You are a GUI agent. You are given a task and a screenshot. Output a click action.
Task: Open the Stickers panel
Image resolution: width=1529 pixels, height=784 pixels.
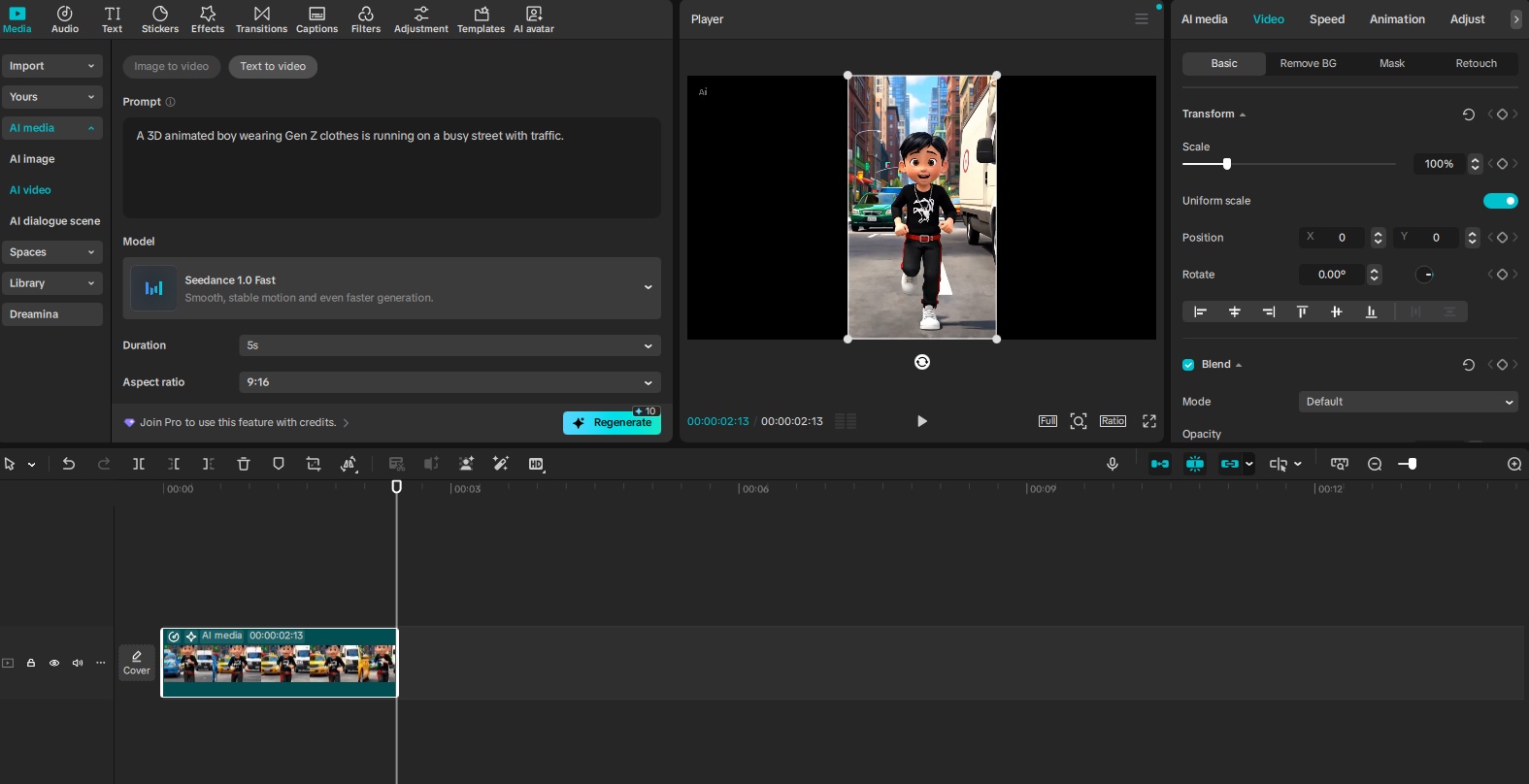click(x=160, y=18)
